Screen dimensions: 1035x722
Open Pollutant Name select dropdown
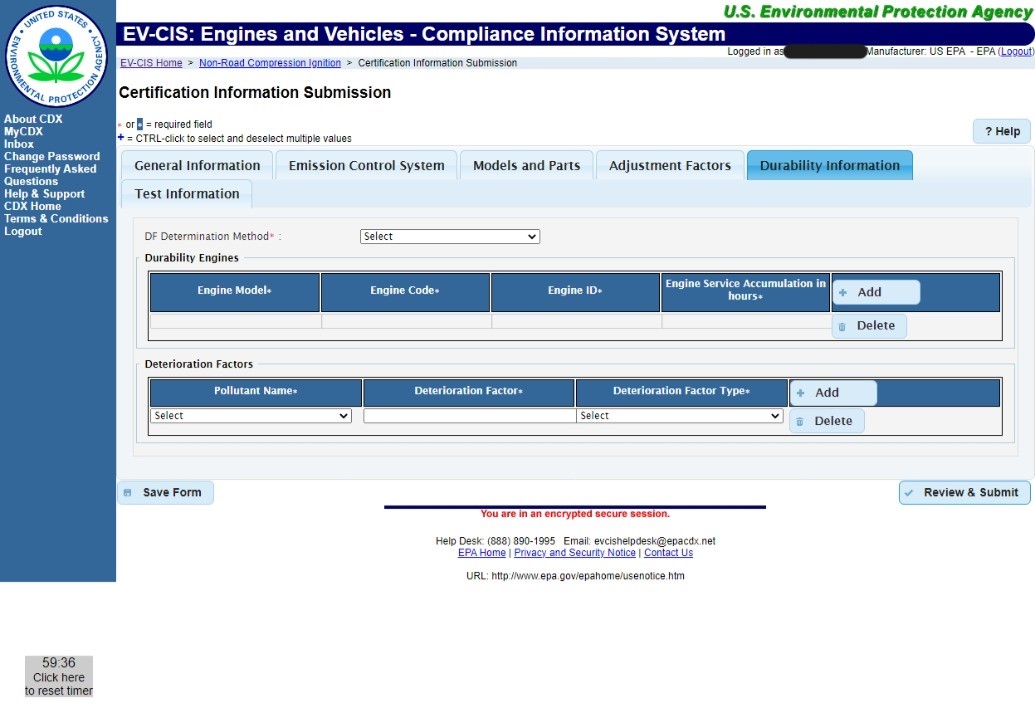(x=251, y=416)
